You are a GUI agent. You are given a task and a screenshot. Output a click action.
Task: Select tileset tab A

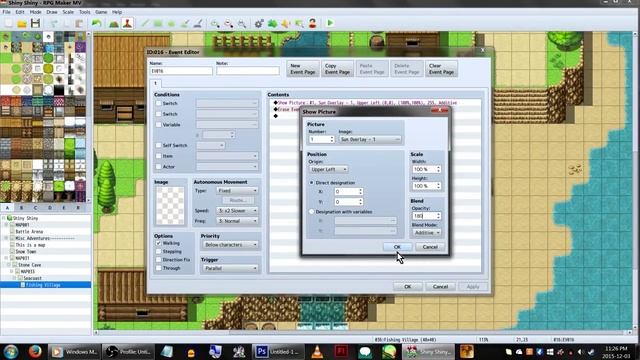pos(7,208)
